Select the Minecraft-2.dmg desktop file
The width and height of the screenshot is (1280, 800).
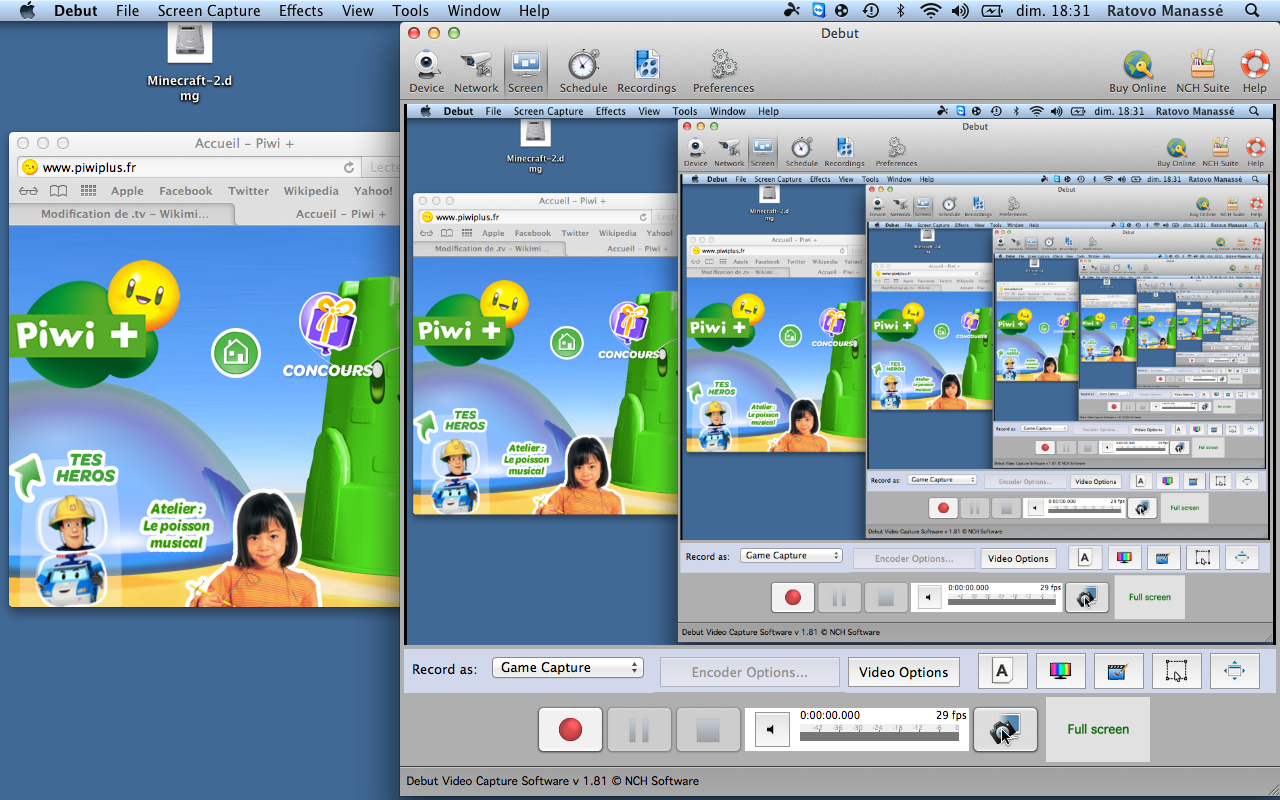[189, 60]
